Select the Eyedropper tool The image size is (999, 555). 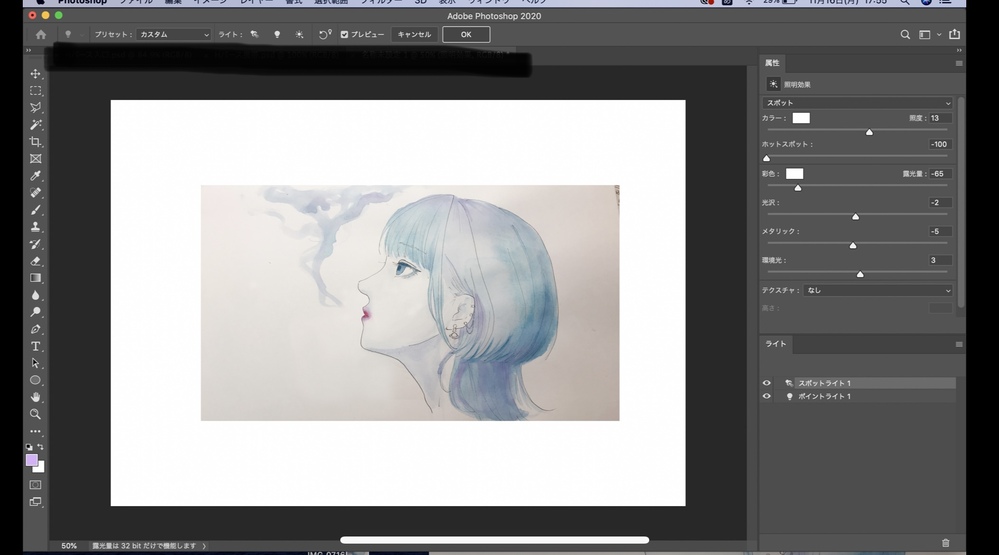36,176
